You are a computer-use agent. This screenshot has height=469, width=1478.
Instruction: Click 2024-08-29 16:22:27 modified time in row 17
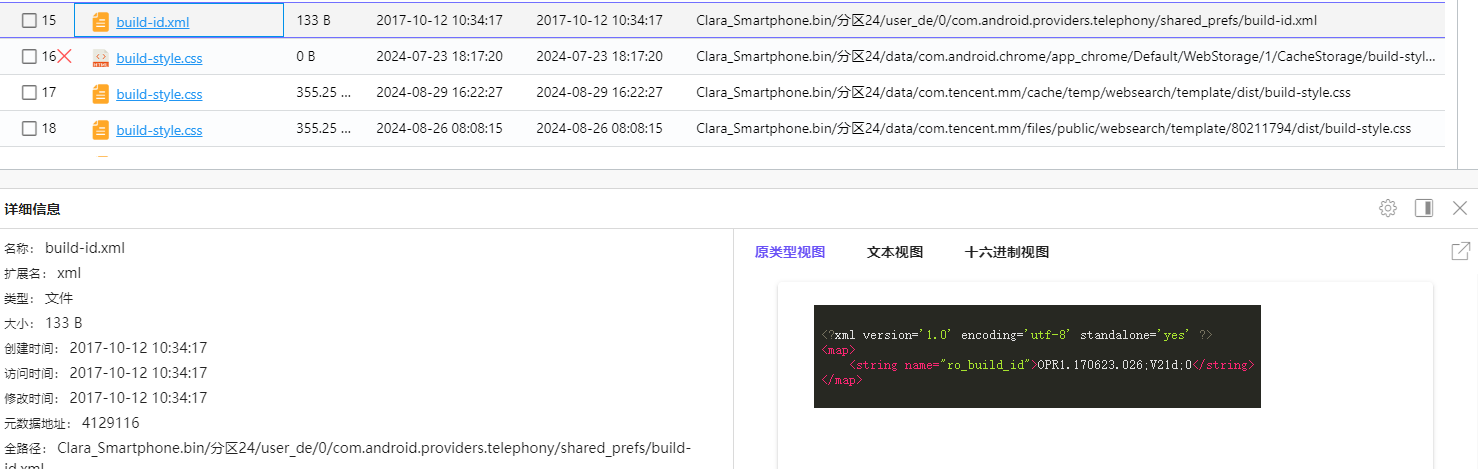pos(599,92)
